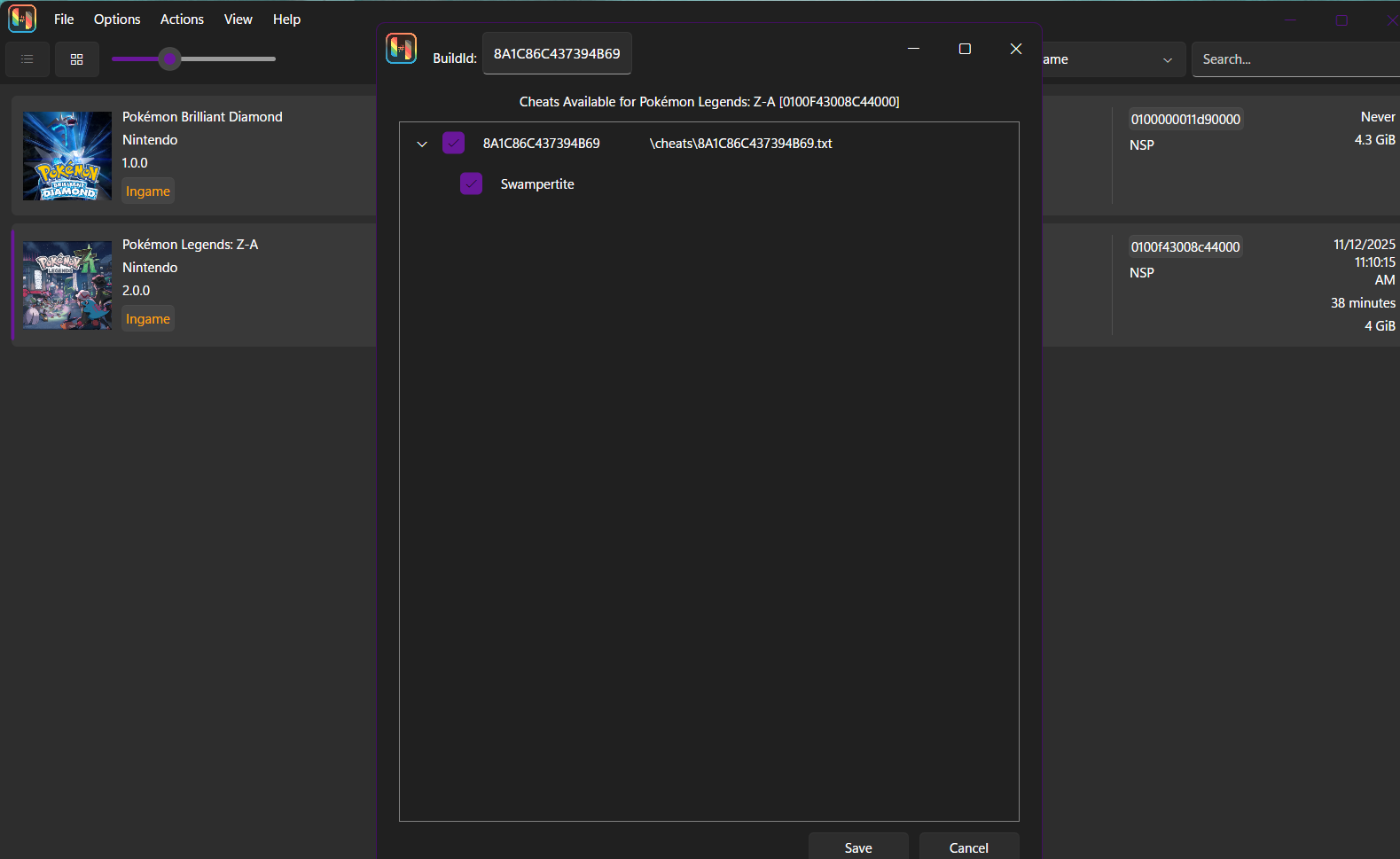This screenshot has width=1400, height=859.
Task: Click Ingame status of Brilliant Diamond
Action: (148, 191)
